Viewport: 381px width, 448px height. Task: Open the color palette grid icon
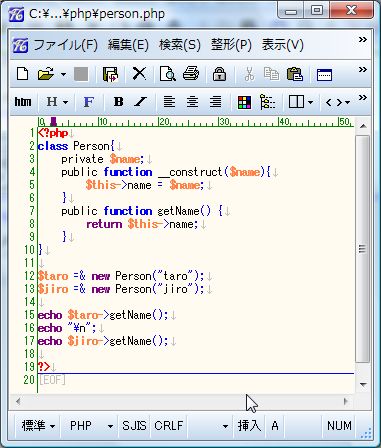(244, 102)
